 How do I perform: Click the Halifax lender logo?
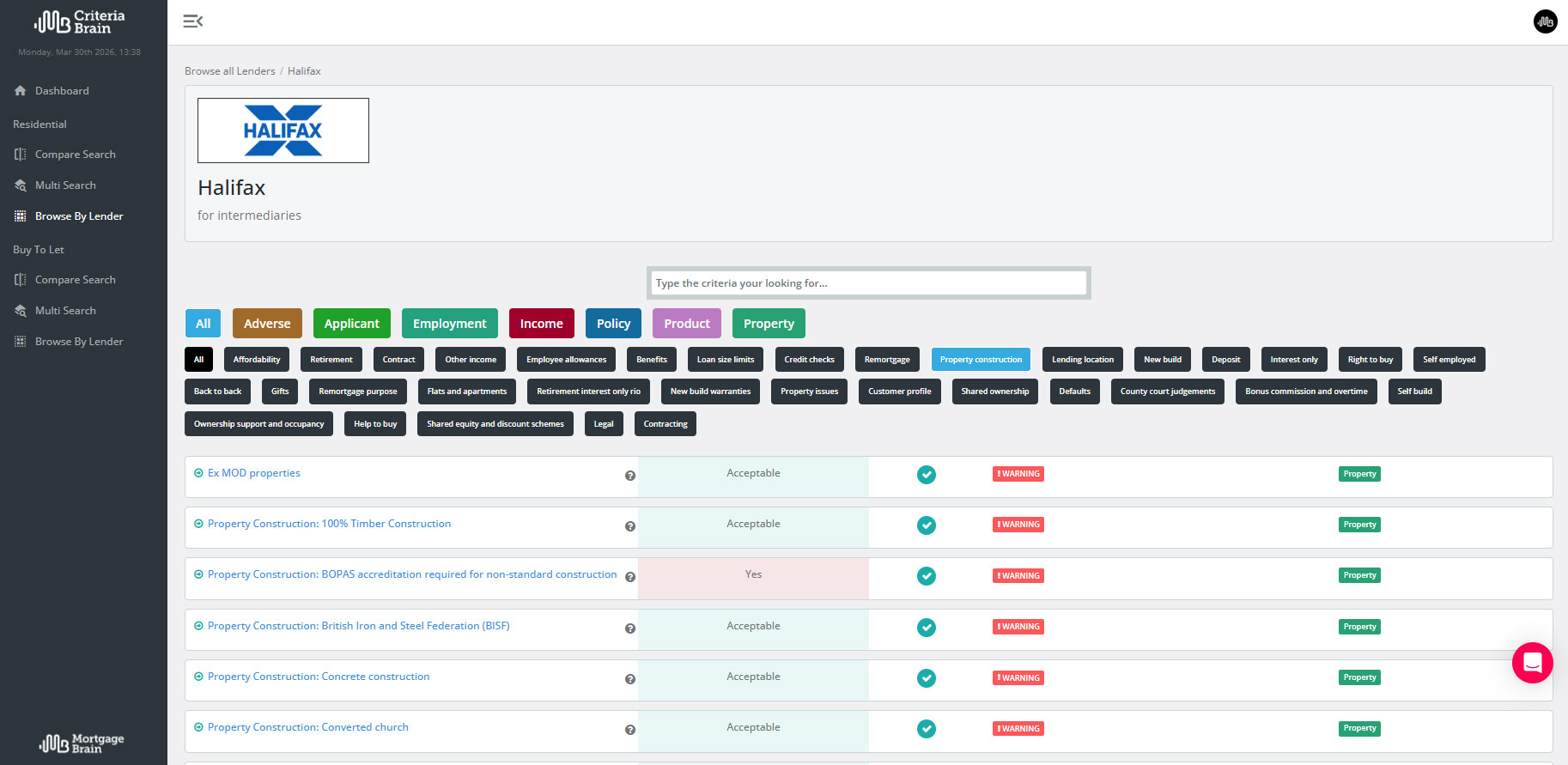(283, 131)
